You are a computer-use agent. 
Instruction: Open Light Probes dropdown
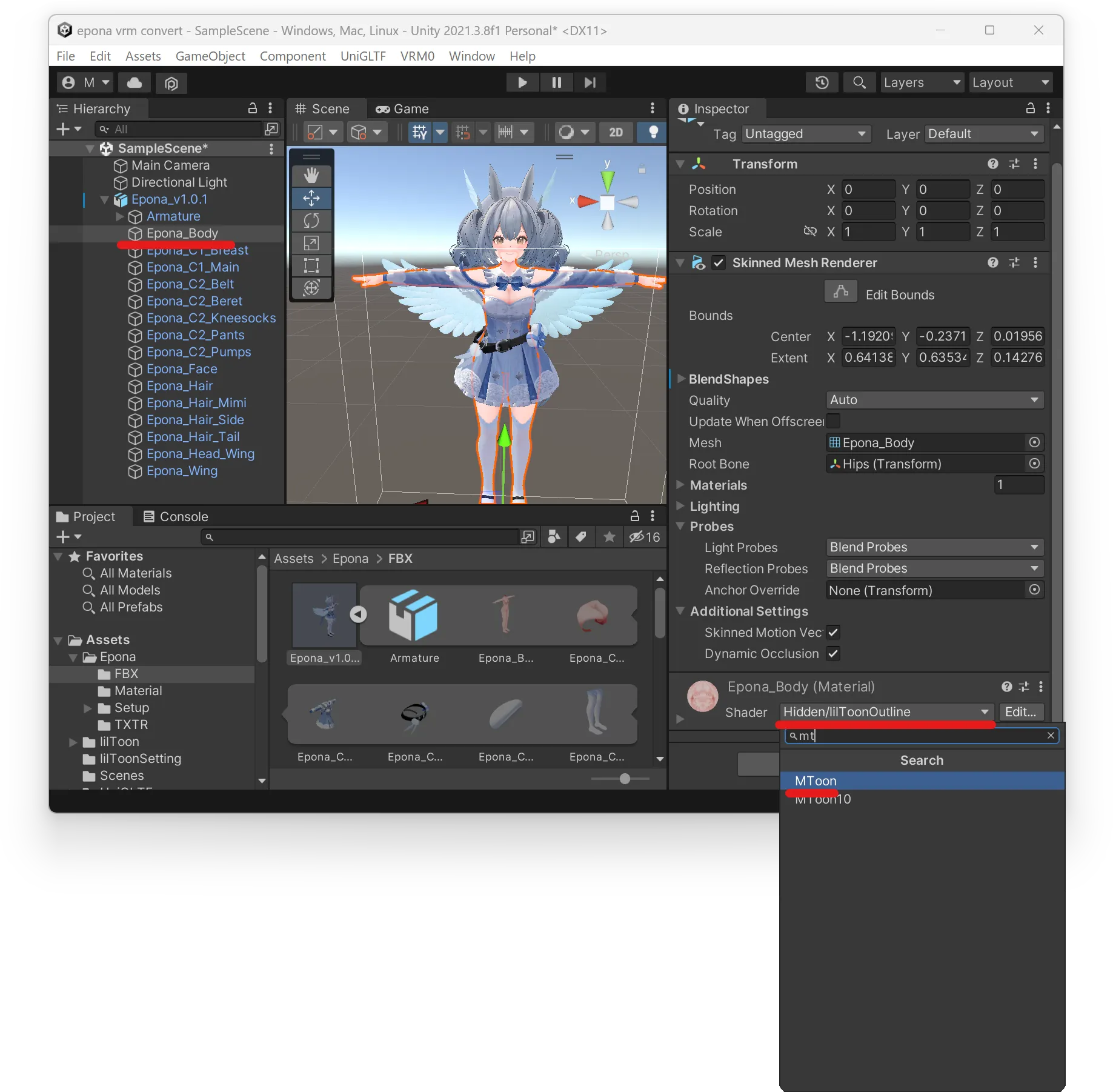click(935, 547)
